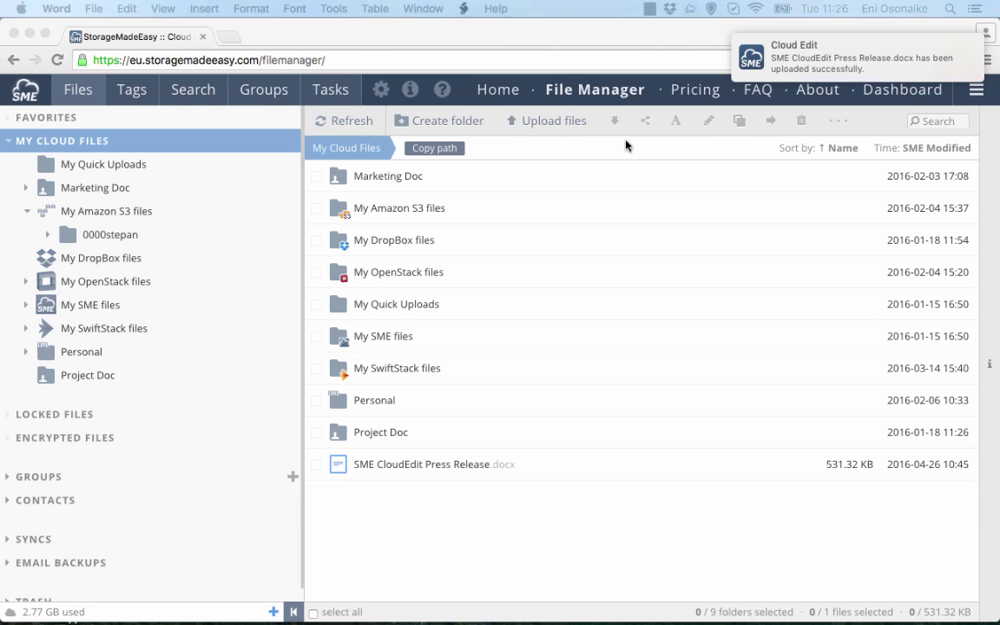Collapse My Amazon S3 files tree node
Image resolution: width=1000 pixels, height=625 pixels.
tap(27, 211)
